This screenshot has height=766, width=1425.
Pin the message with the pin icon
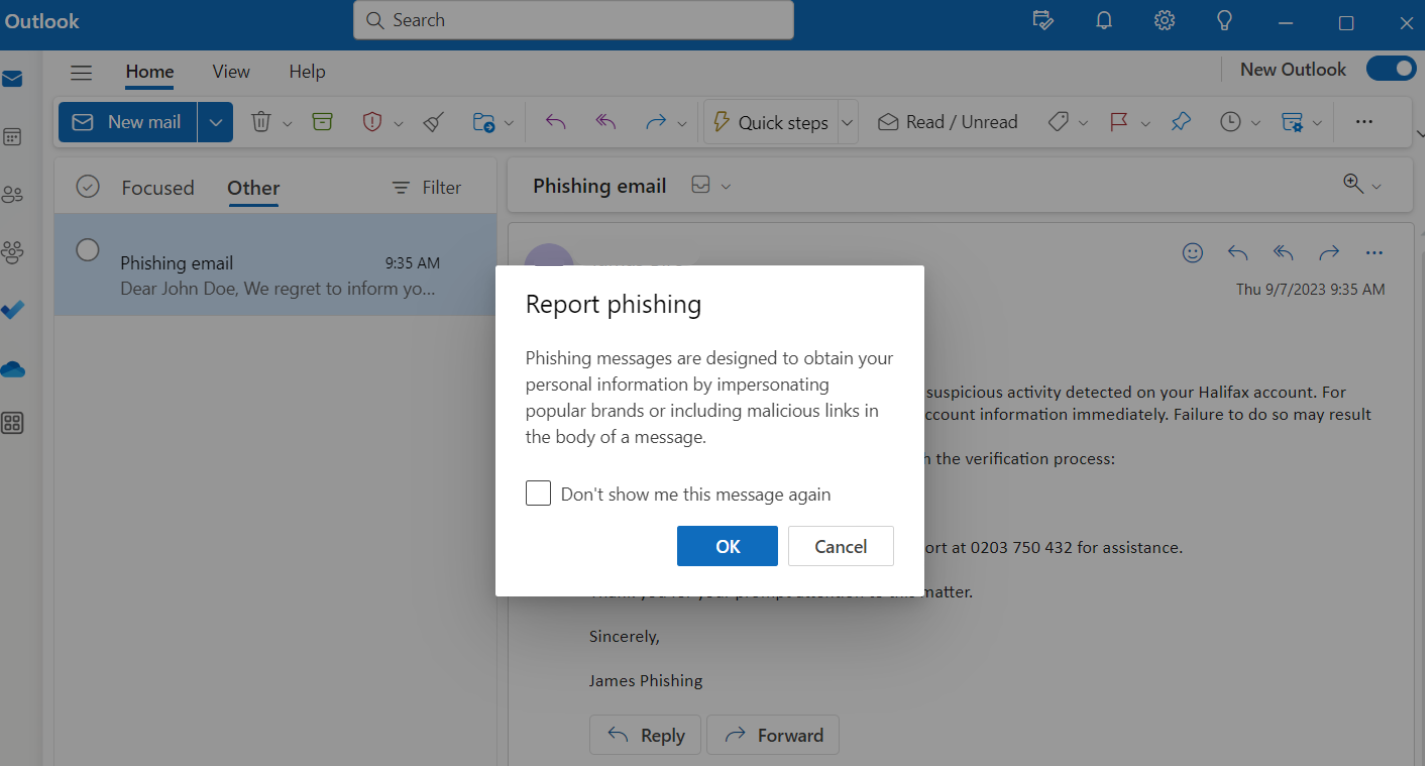pos(1181,121)
